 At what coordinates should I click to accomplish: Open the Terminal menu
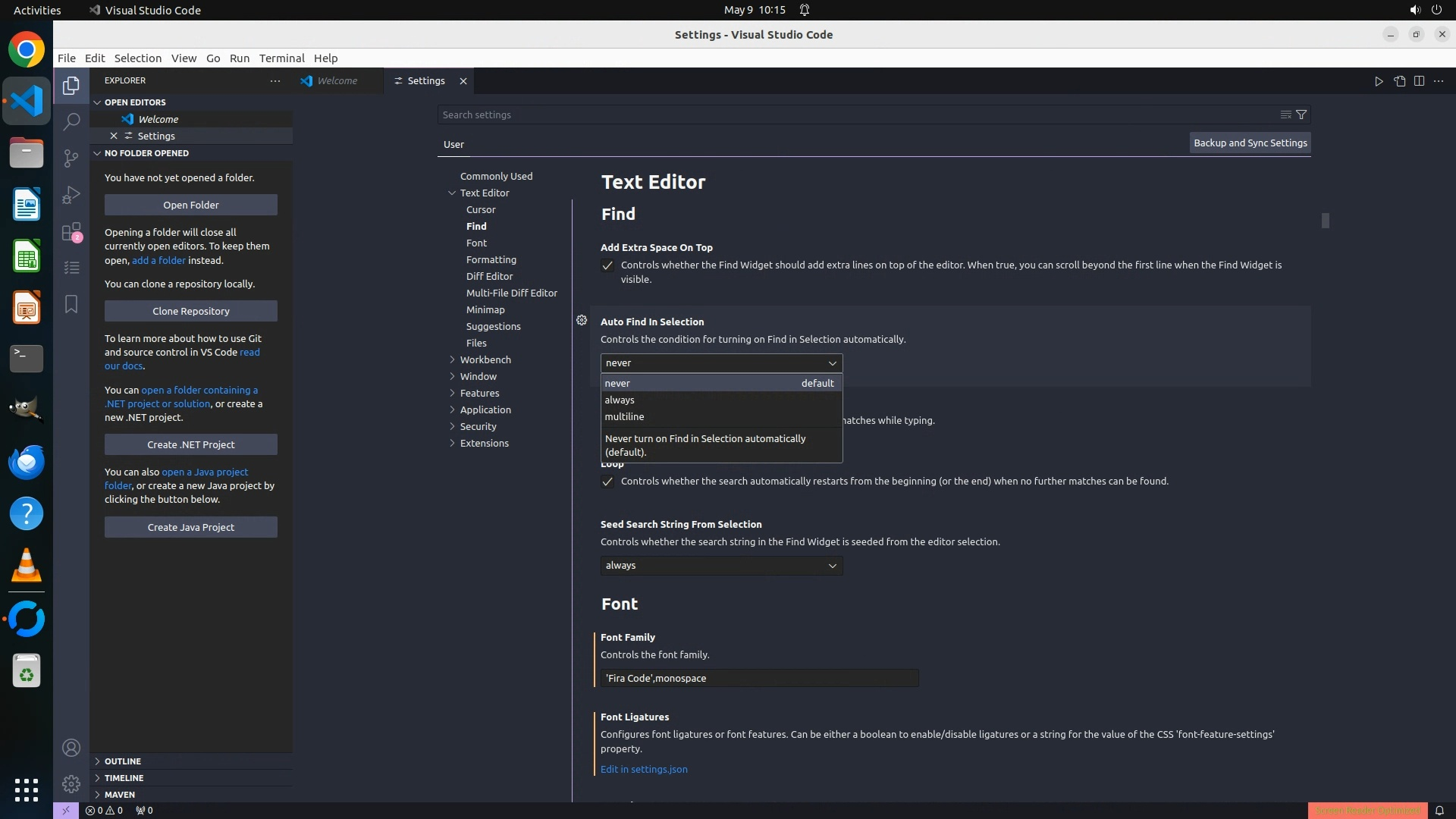[x=281, y=58]
